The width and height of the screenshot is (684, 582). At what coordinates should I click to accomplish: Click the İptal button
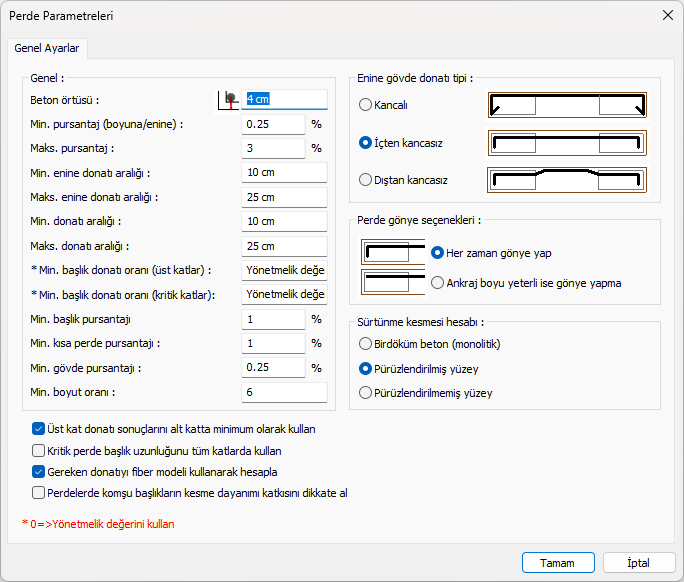click(x=638, y=563)
